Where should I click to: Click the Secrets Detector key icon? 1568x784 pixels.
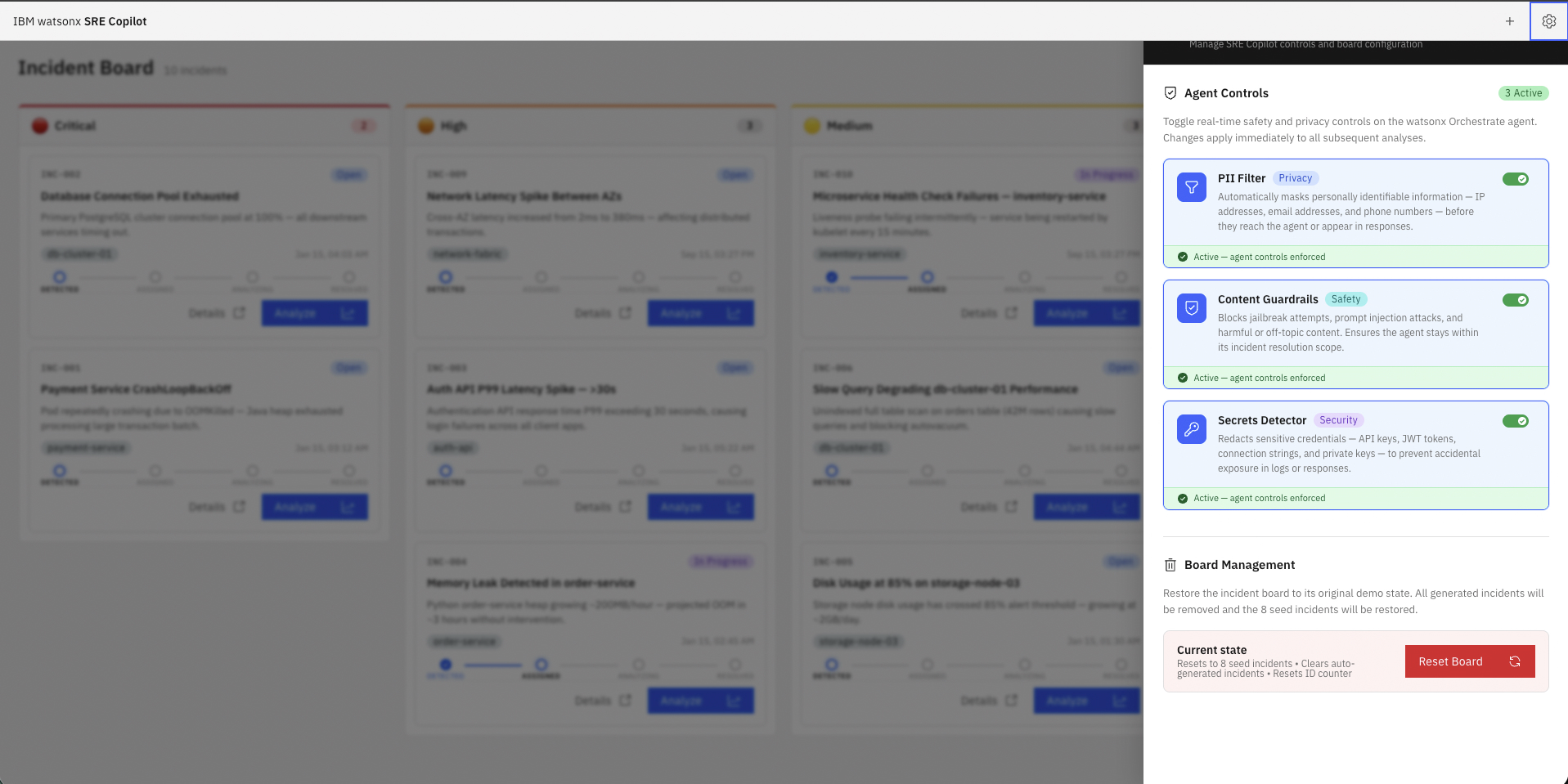[1192, 429]
